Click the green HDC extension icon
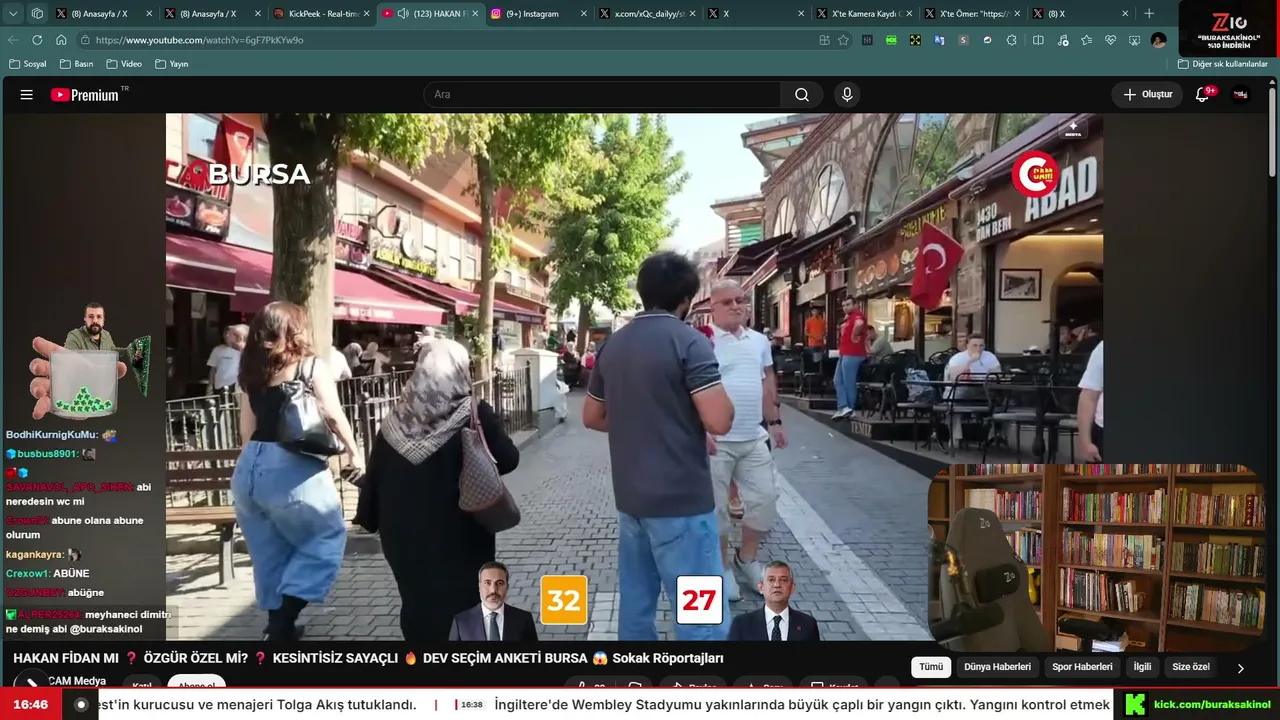The width and height of the screenshot is (1280, 720). [891, 40]
